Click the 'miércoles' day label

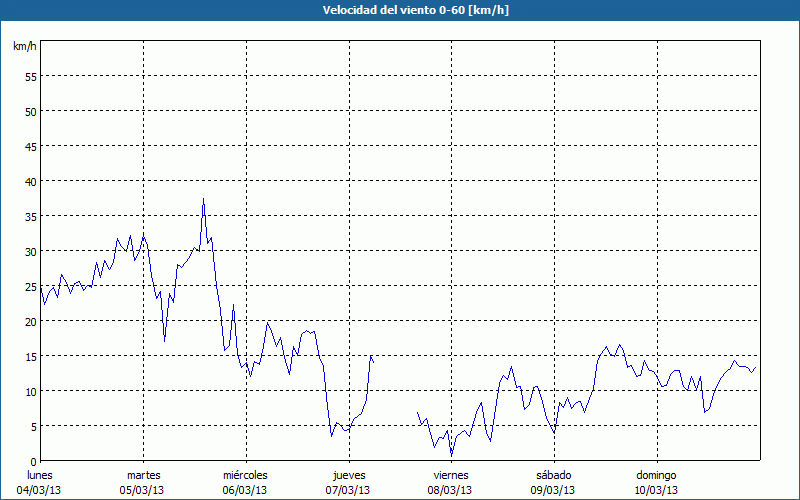coord(245,475)
